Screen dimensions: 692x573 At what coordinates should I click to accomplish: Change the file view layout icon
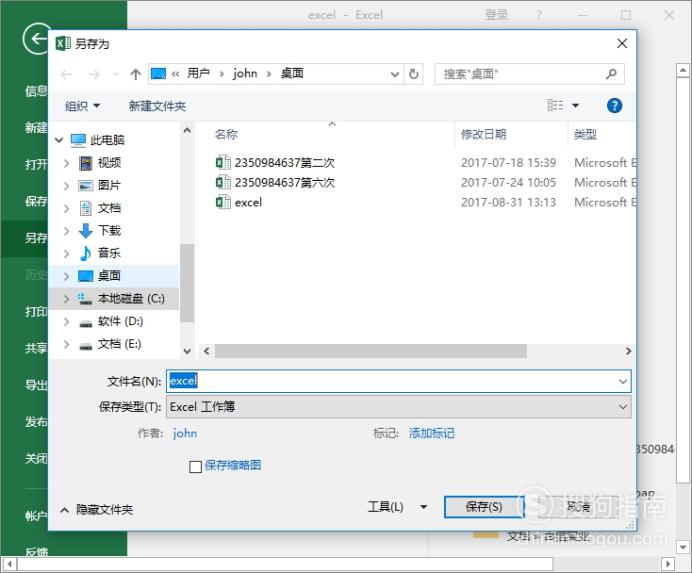pos(555,105)
